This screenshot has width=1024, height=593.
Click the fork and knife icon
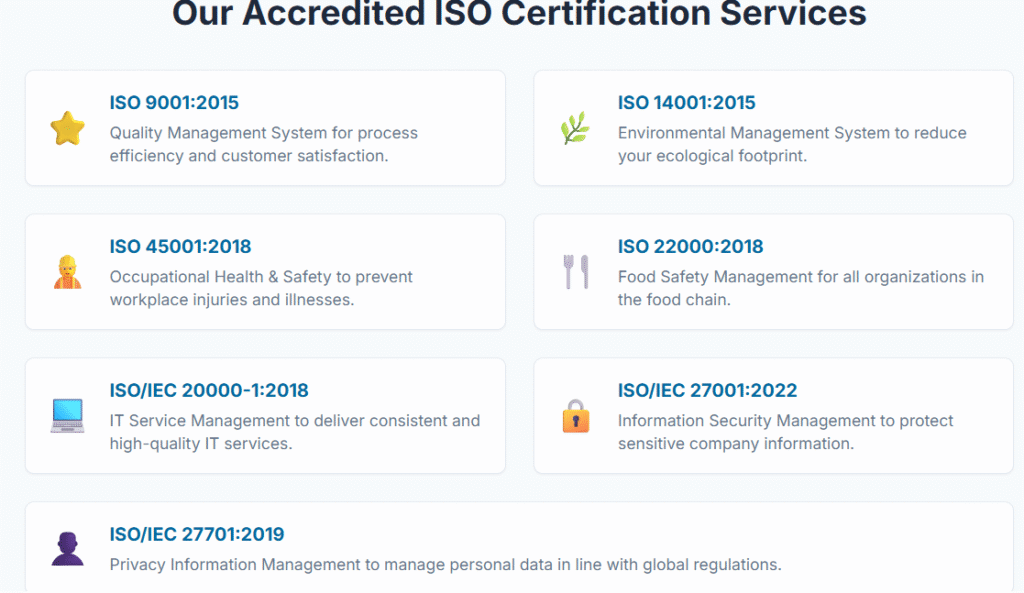[x=575, y=272]
